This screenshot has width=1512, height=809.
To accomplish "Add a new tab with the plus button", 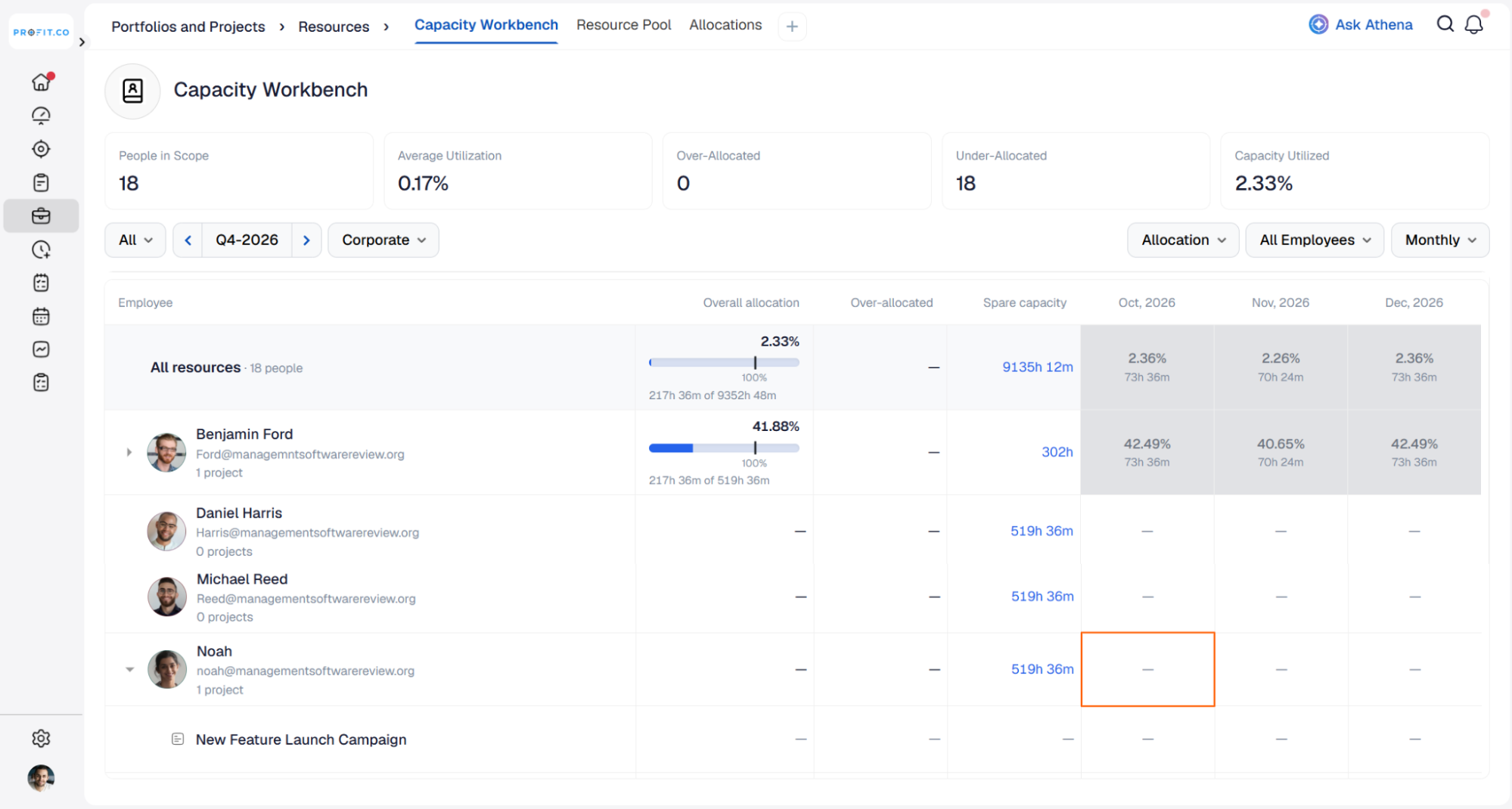I will (792, 26).
